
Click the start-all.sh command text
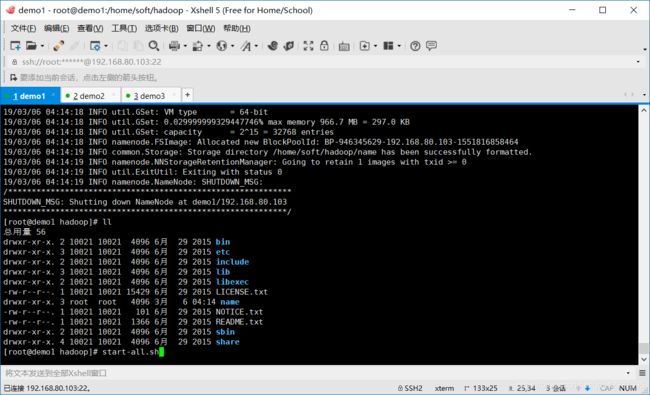[131, 352]
